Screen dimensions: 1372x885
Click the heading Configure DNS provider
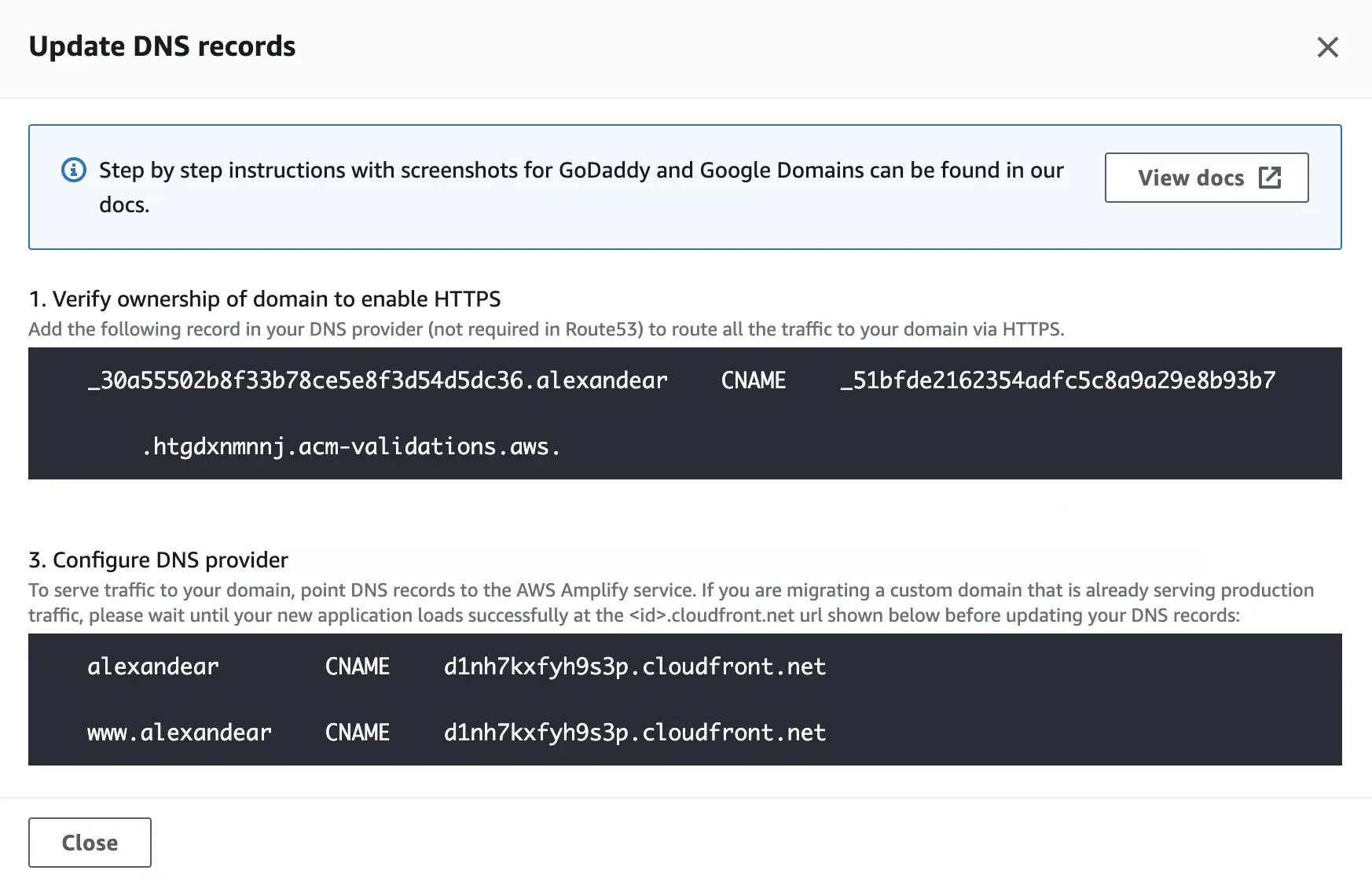click(x=158, y=560)
